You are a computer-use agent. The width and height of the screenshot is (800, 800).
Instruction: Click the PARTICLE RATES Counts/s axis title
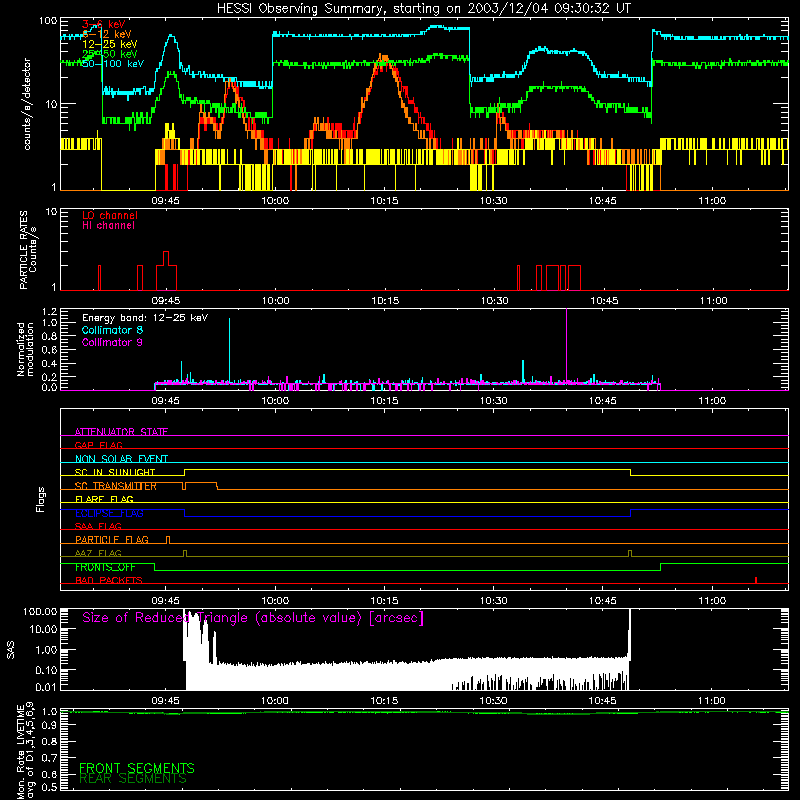tap(28, 249)
